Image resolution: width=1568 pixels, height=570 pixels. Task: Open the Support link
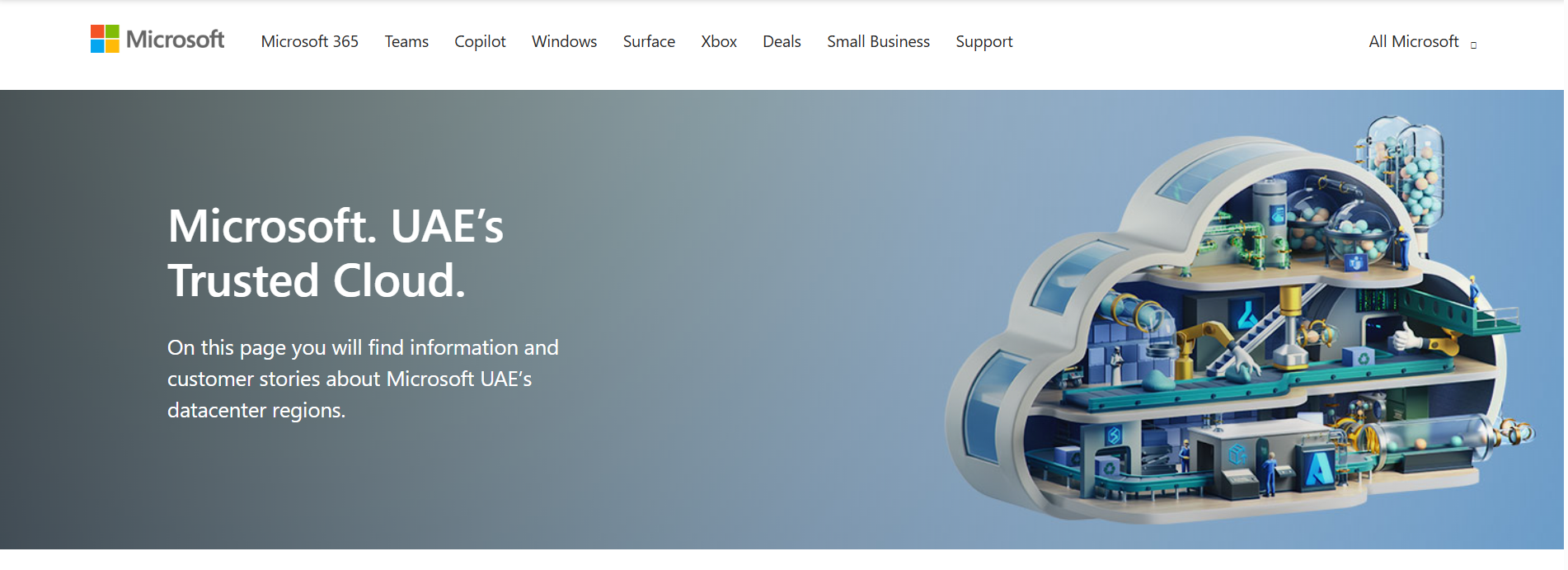984,41
